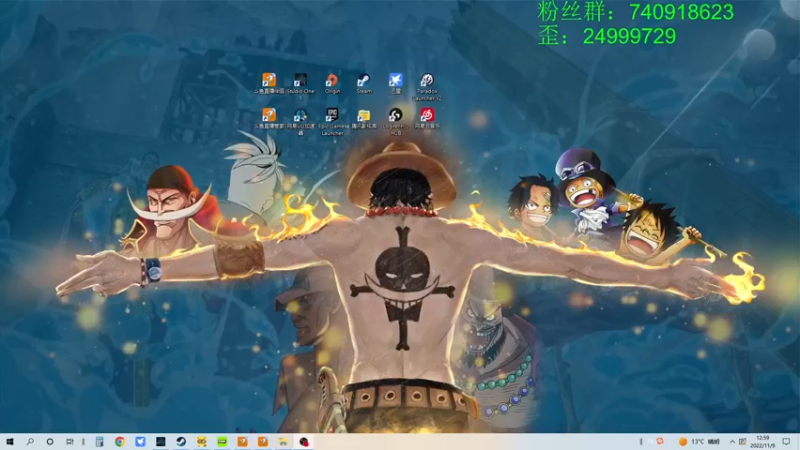
Task: Open the blue Xunlei (迅雷) desktop shortcut
Action: tap(395, 84)
